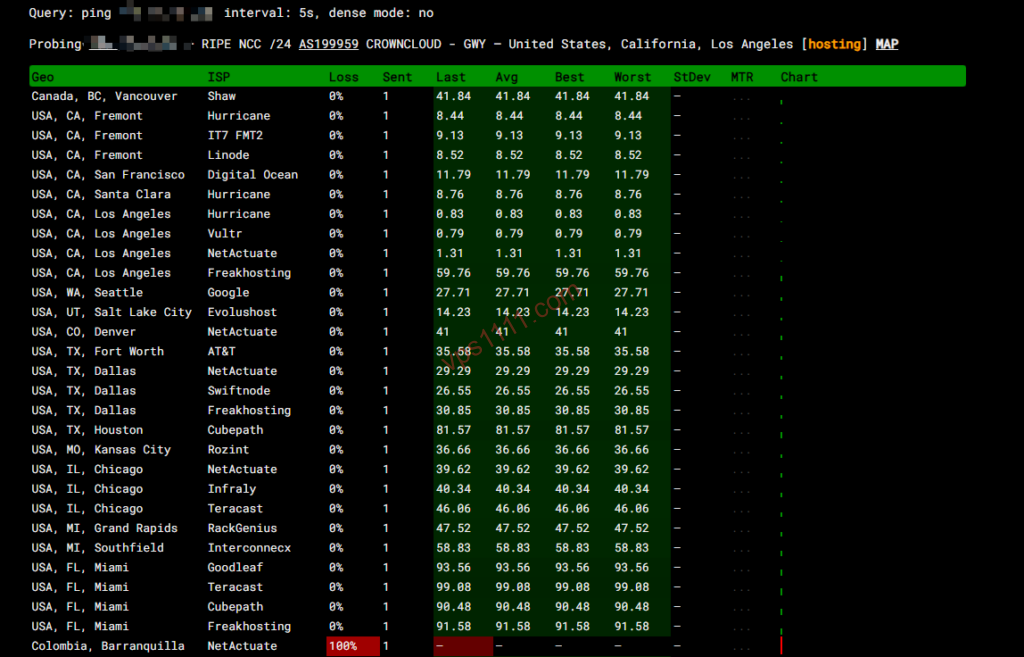Click the 93.56 Avg latency value
Viewport: 1024px width, 657px height.
coord(513,567)
